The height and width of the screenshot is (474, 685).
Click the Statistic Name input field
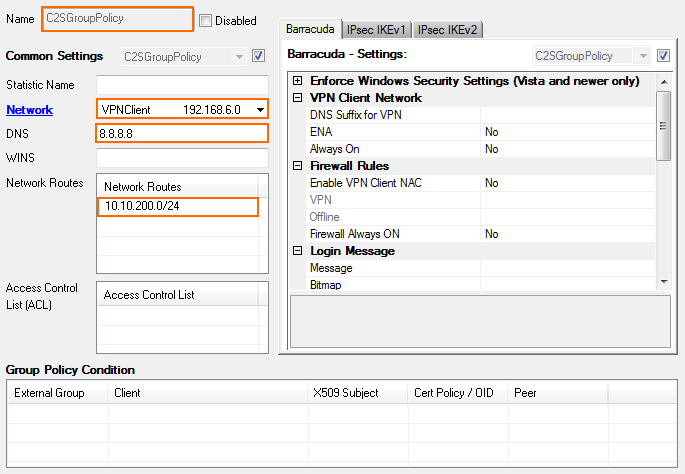[x=182, y=85]
